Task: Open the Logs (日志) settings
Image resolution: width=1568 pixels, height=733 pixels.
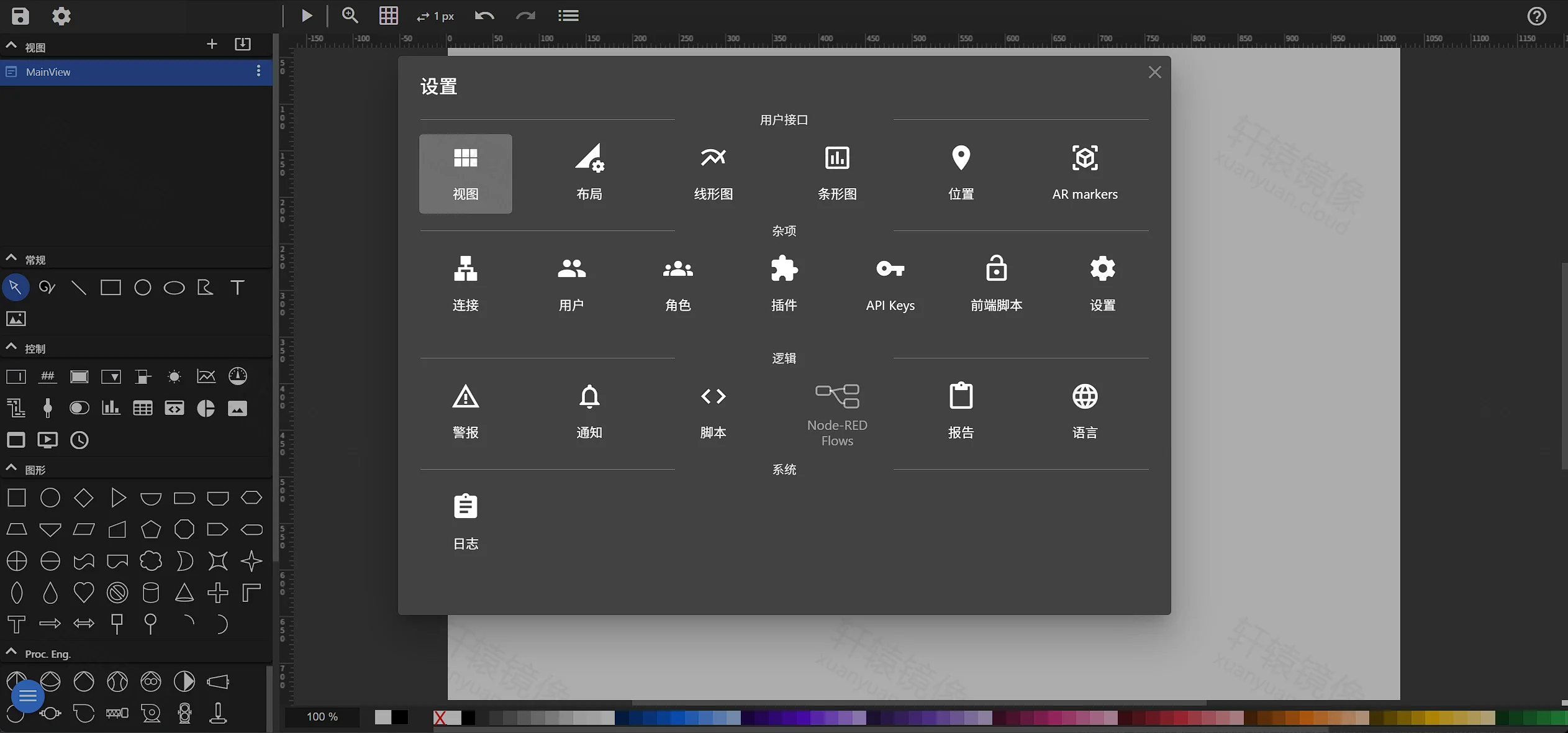Action: (x=465, y=523)
